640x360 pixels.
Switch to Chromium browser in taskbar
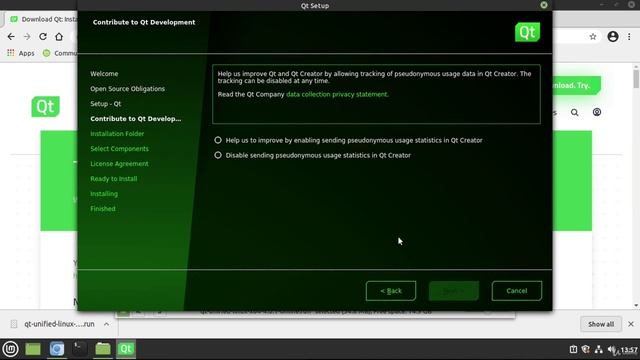point(57,349)
